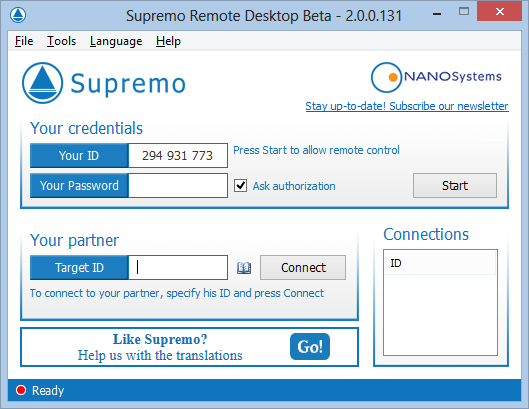
Task: Open the address book icon beside Target ID
Action: pos(244,268)
